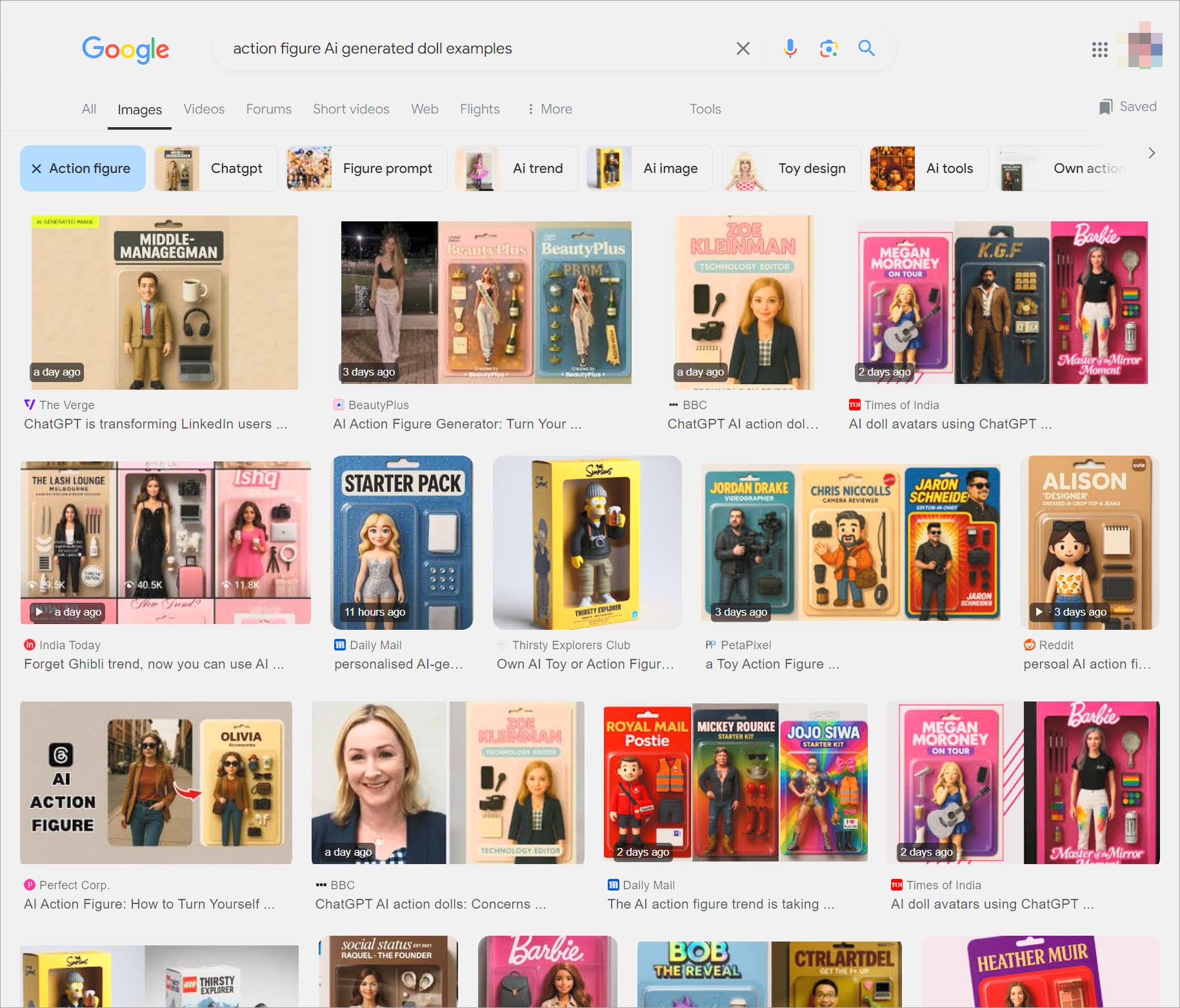Image resolution: width=1180 pixels, height=1008 pixels.
Task: Go to the Short videos tab
Action: pos(351,109)
